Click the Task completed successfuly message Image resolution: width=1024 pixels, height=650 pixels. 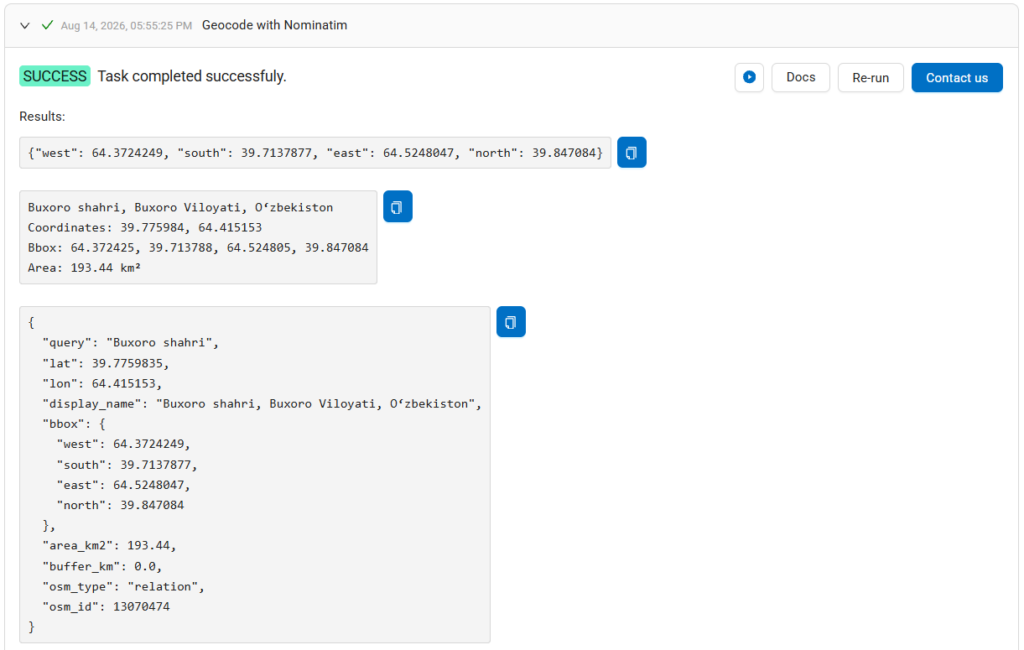[192, 76]
